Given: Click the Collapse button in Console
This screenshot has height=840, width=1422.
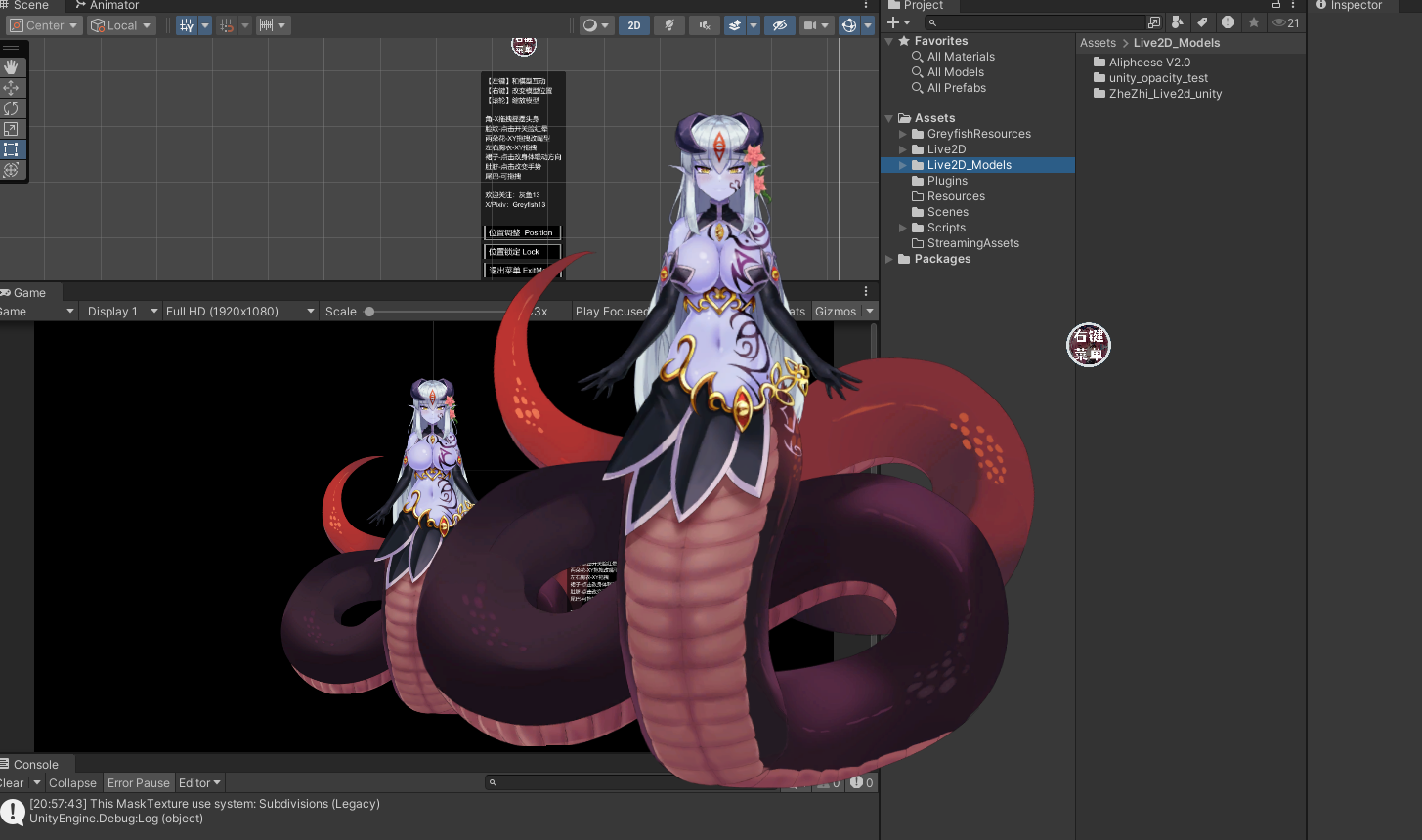Looking at the screenshot, I should click(x=72, y=782).
